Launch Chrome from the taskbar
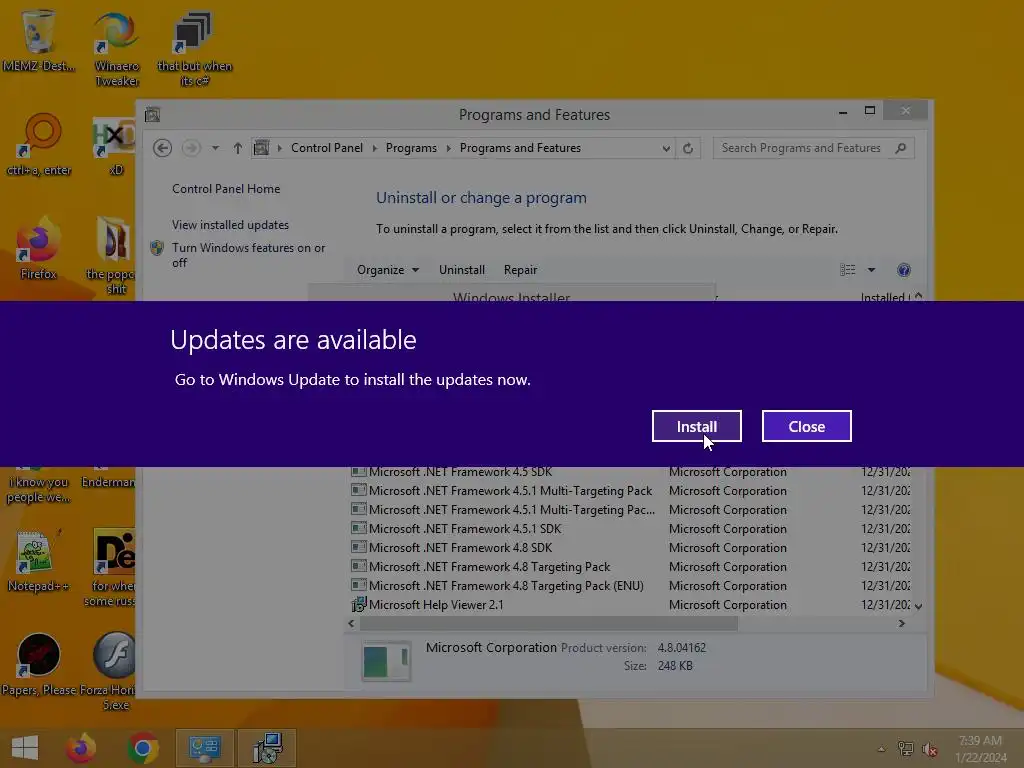Screen dimensions: 1024x768 coord(143,748)
